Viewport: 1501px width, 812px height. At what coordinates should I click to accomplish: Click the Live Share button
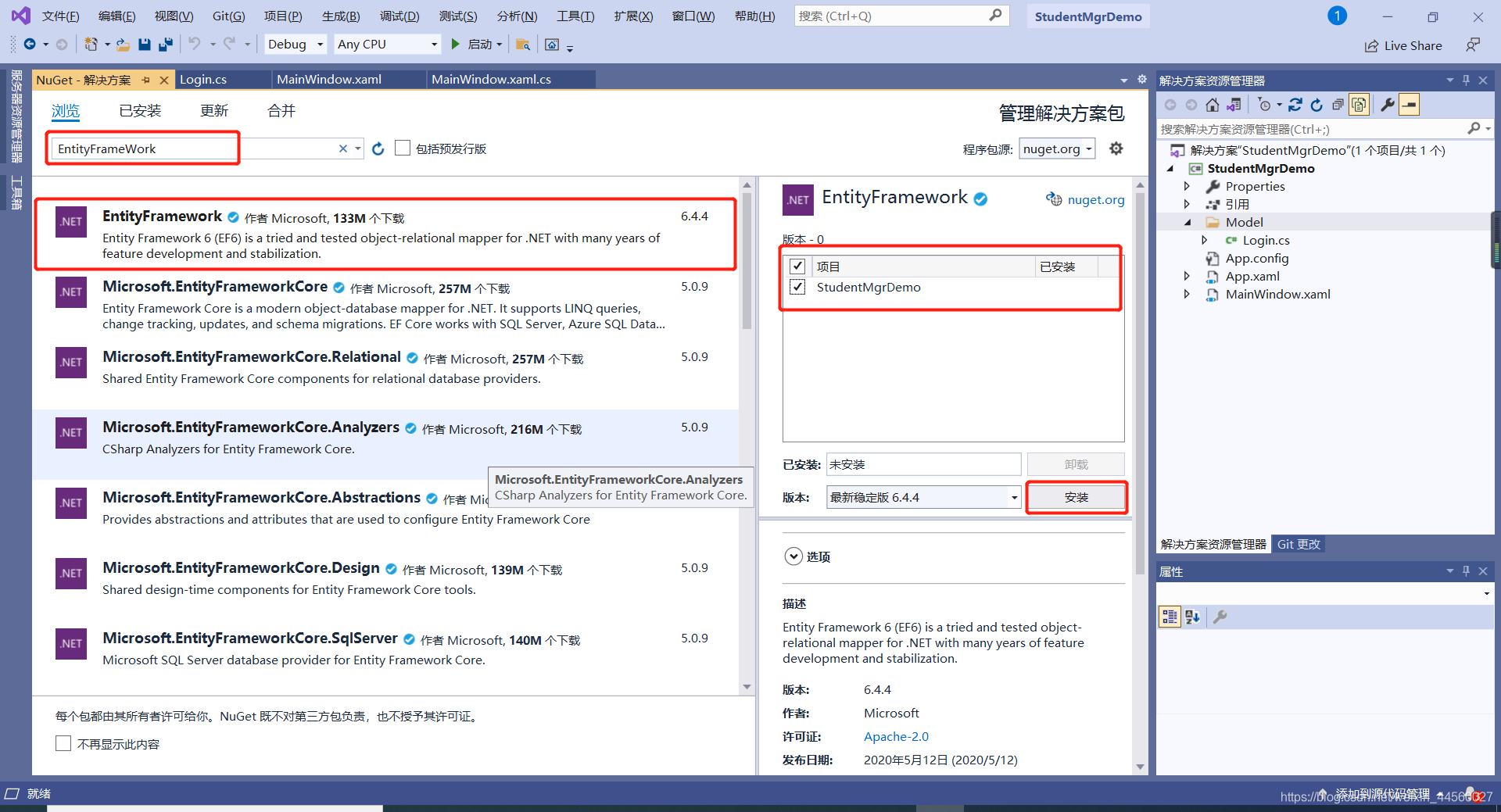coord(1403,45)
